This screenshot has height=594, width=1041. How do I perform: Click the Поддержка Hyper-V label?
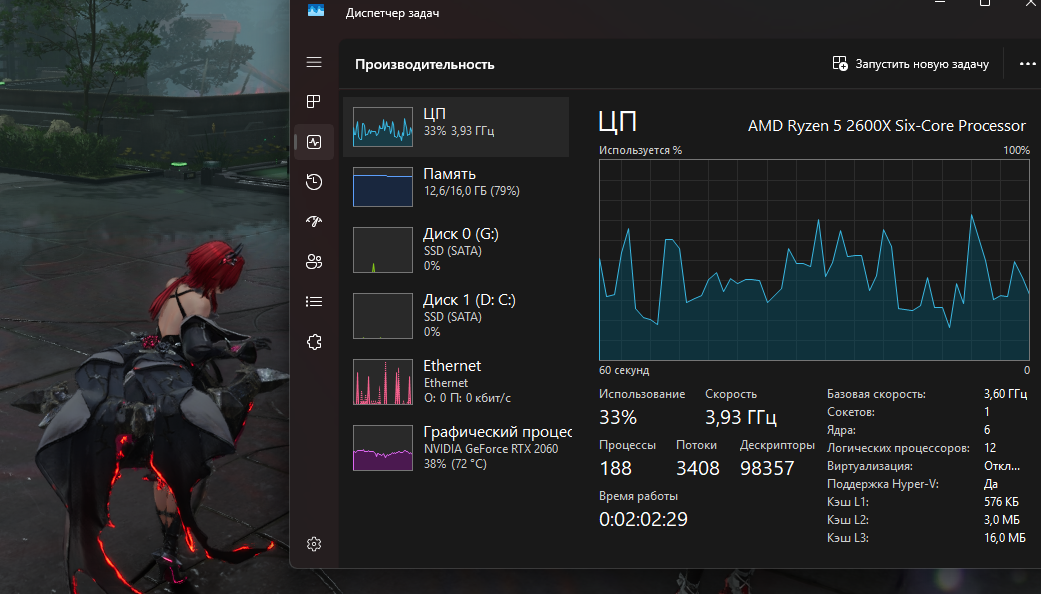coord(883,484)
